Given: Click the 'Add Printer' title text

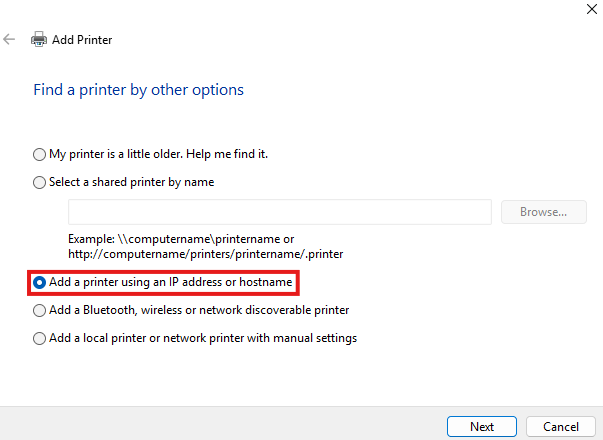Looking at the screenshot, I should (x=82, y=40).
